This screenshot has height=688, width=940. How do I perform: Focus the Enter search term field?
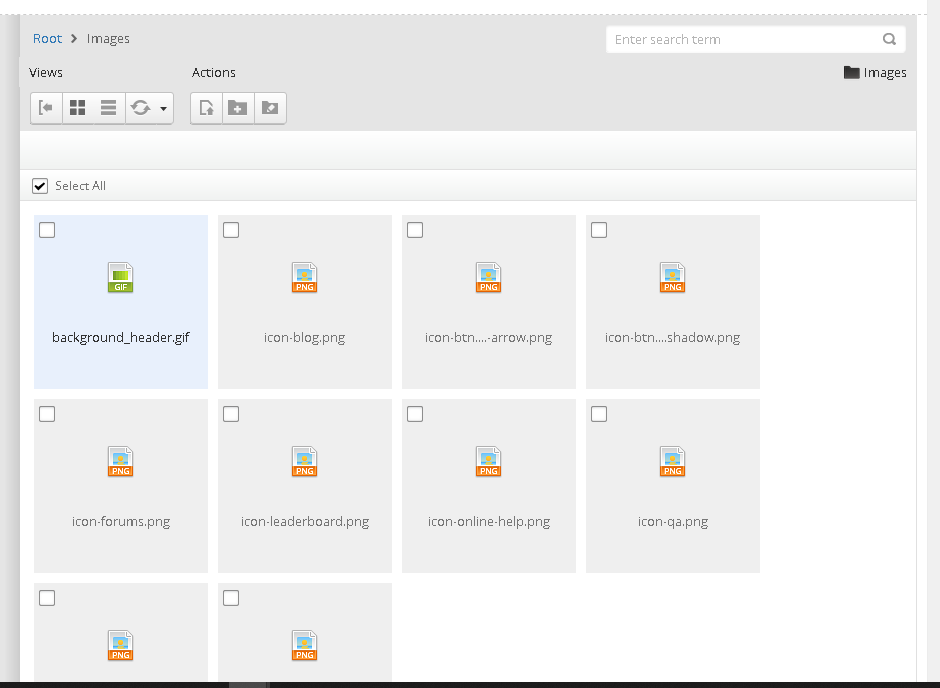click(755, 40)
